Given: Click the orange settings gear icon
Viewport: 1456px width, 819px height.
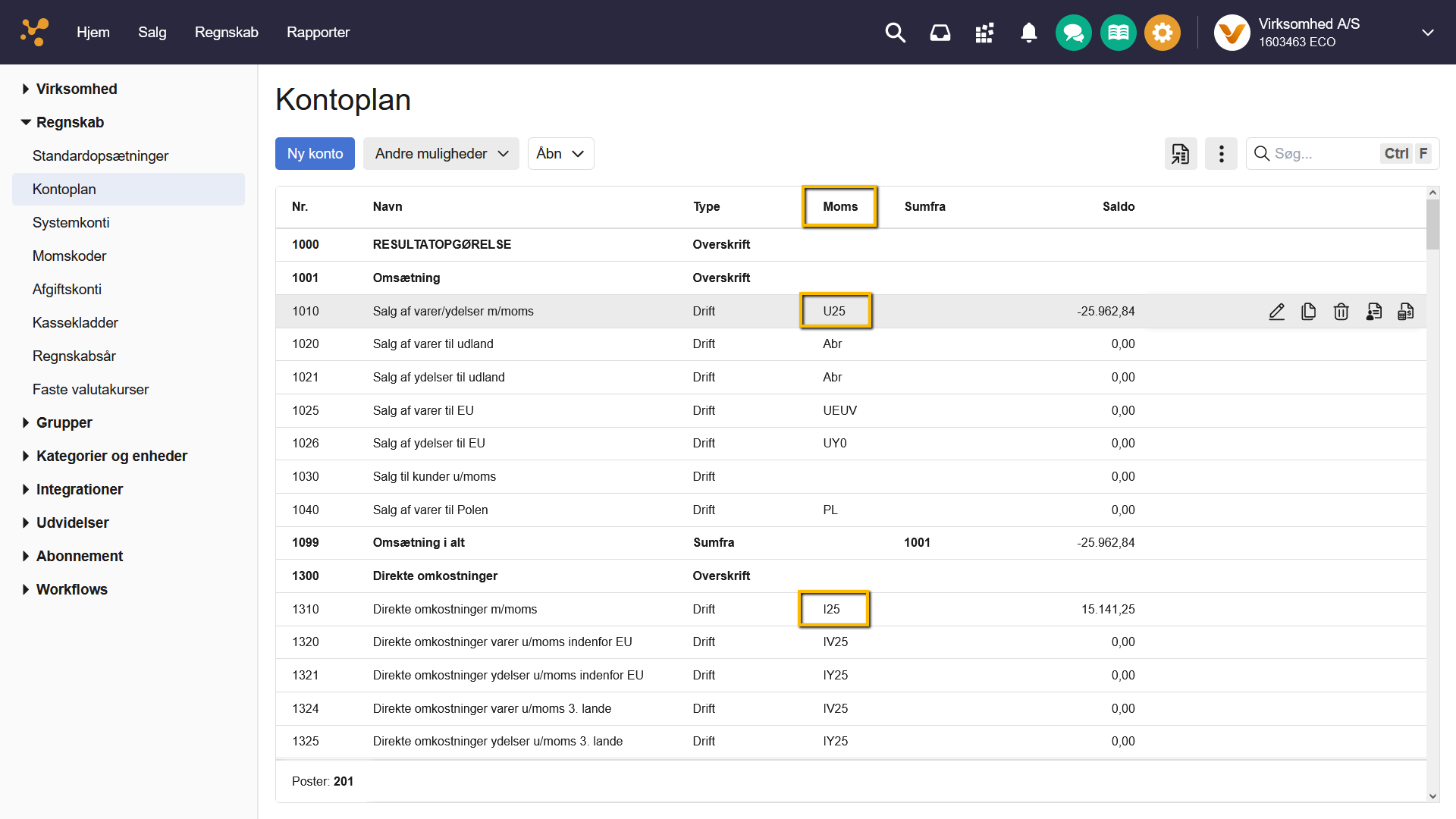Looking at the screenshot, I should tap(1162, 33).
